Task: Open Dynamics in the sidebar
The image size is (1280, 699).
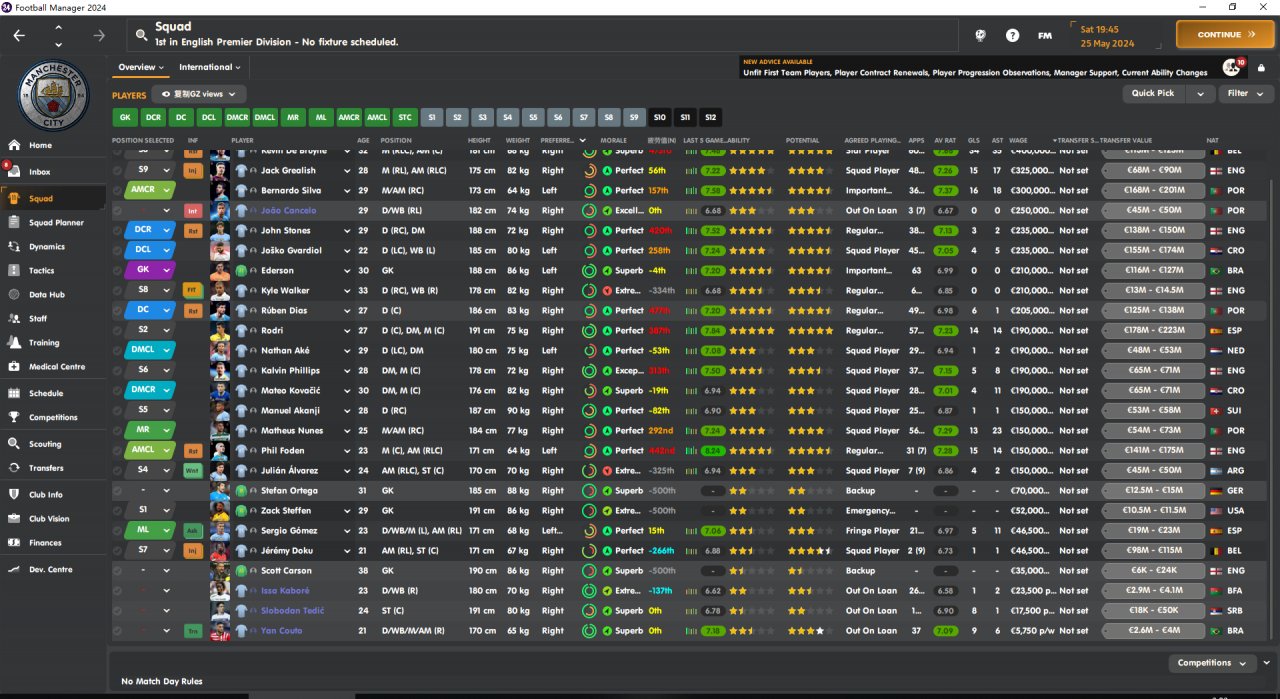Action: pyautogui.click(x=46, y=246)
